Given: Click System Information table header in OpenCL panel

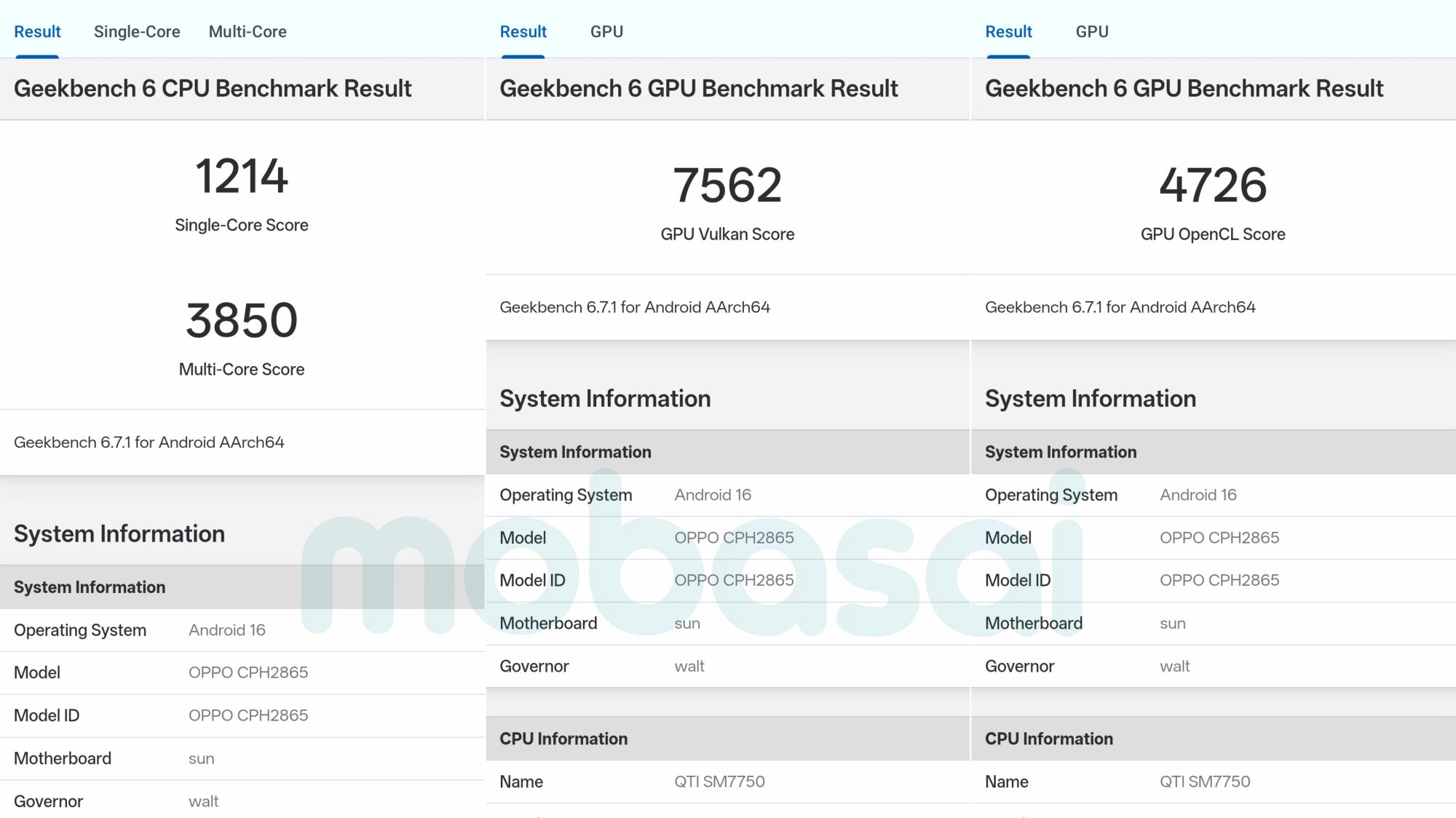Looking at the screenshot, I should (1214, 451).
